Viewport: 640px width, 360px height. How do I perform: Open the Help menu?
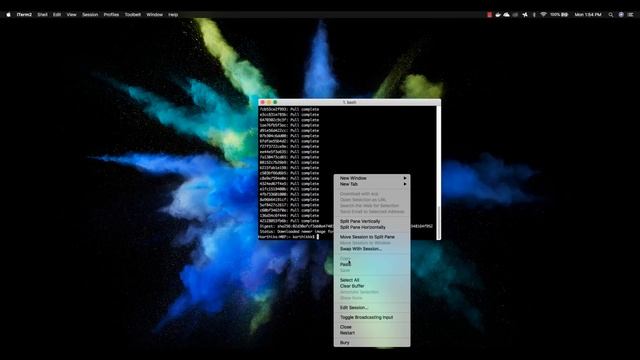click(x=173, y=14)
